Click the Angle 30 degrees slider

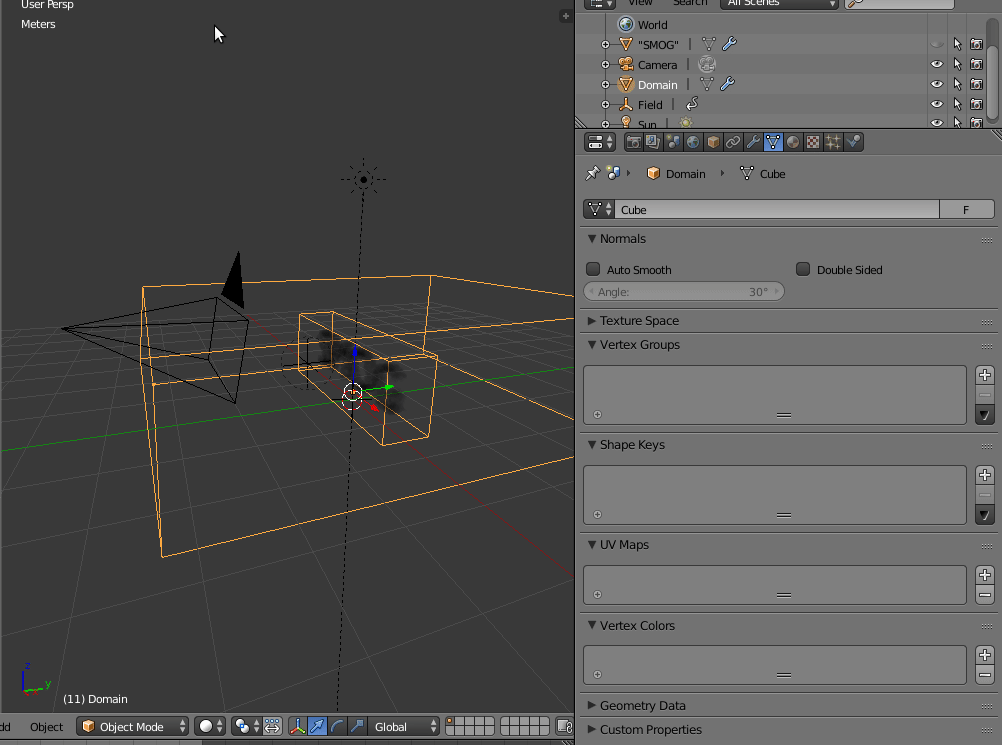point(683,291)
